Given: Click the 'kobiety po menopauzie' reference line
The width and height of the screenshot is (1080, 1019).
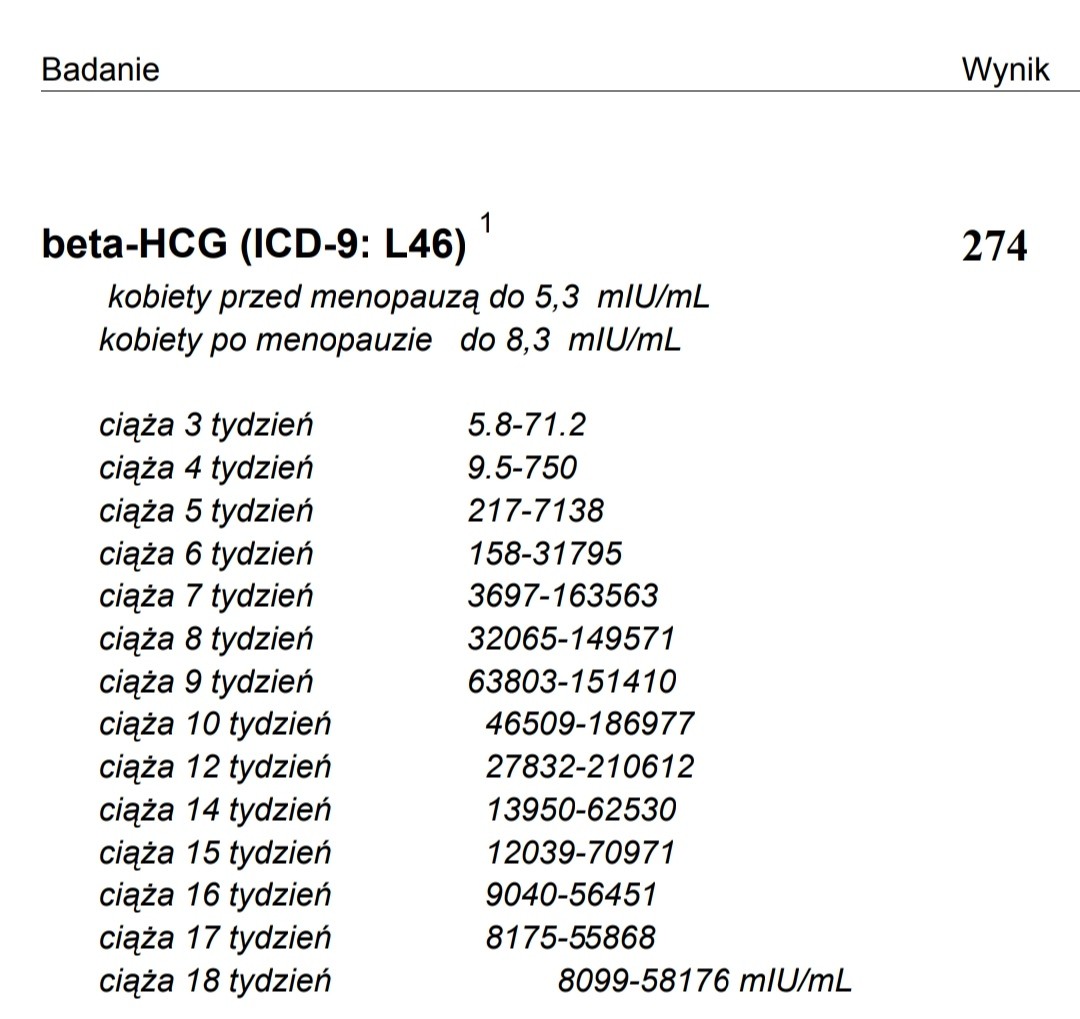Looking at the screenshot, I should pos(390,340).
